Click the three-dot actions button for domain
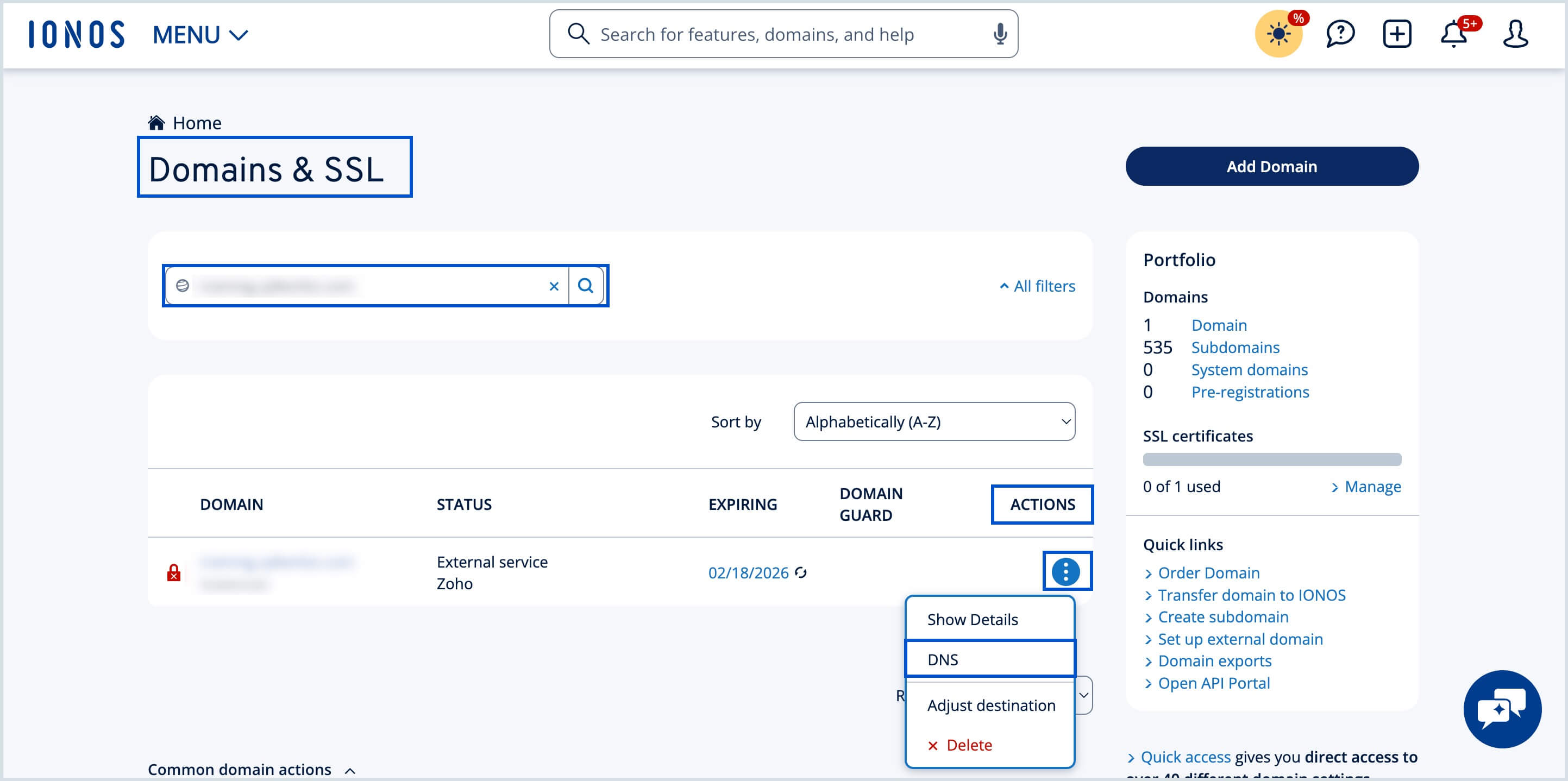The width and height of the screenshot is (1568, 781). click(x=1066, y=572)
